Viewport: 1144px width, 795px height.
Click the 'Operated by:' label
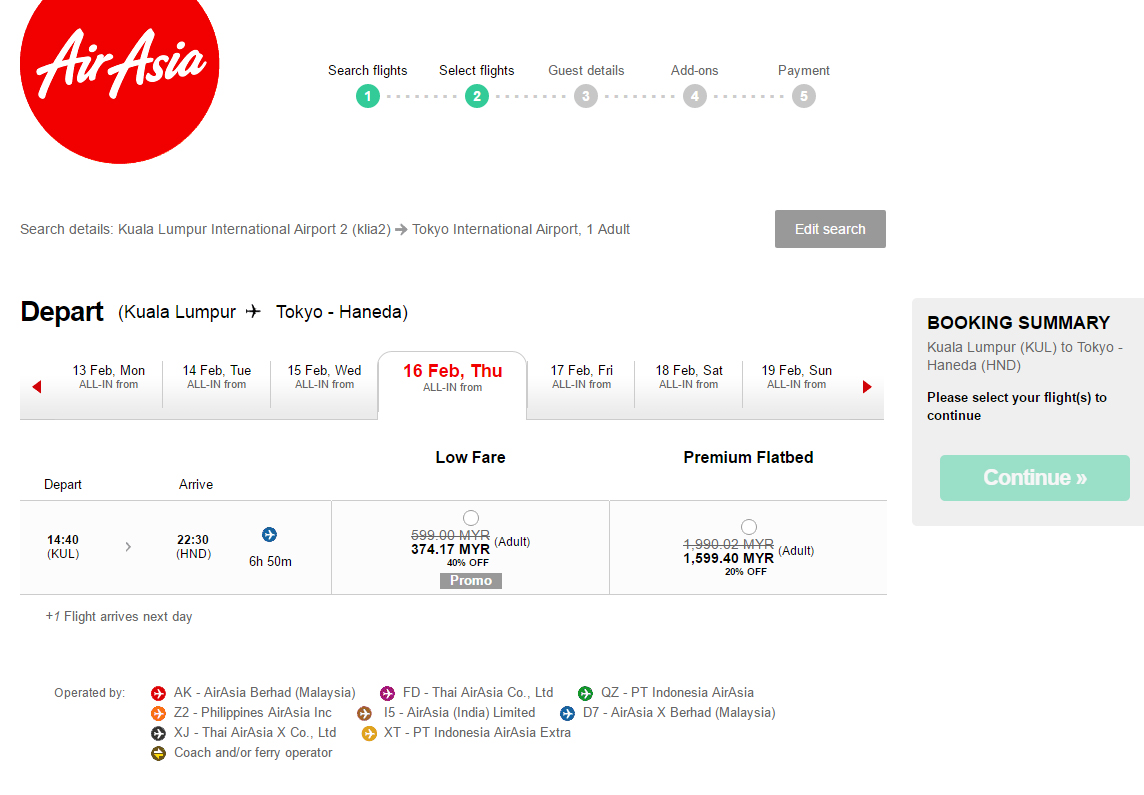click(89, 693)
